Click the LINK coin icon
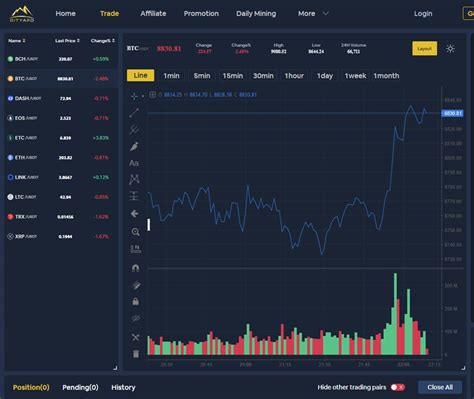 click(x=10, y=177)
